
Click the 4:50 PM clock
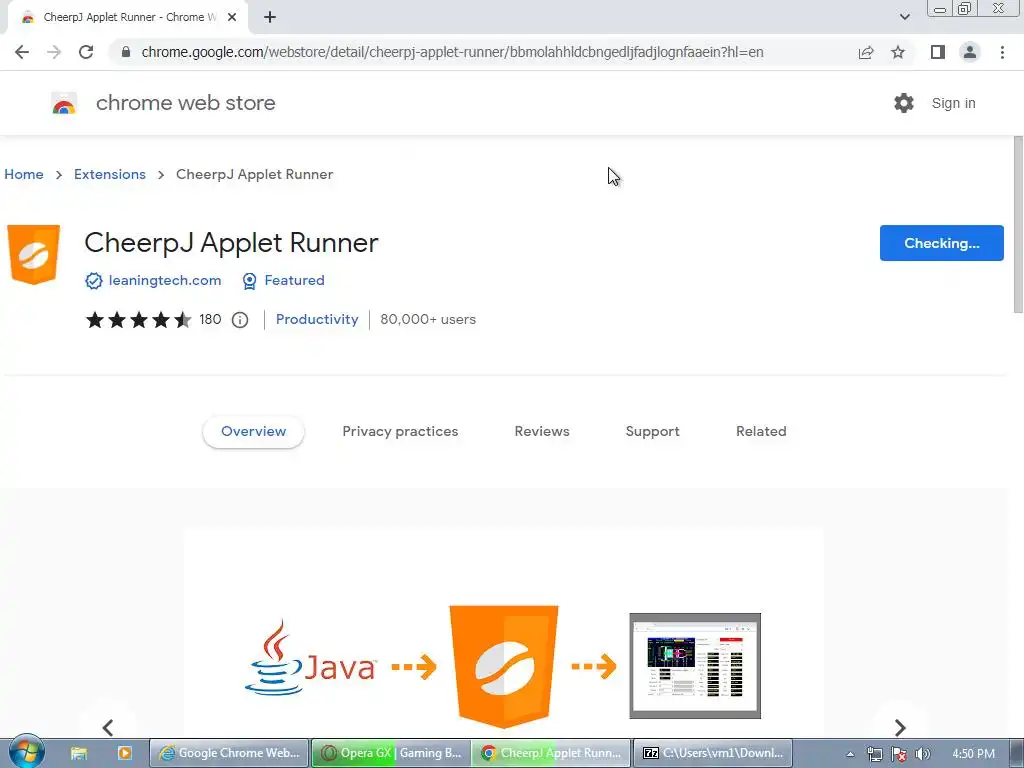pyautogui.click(x=974, y=754)
